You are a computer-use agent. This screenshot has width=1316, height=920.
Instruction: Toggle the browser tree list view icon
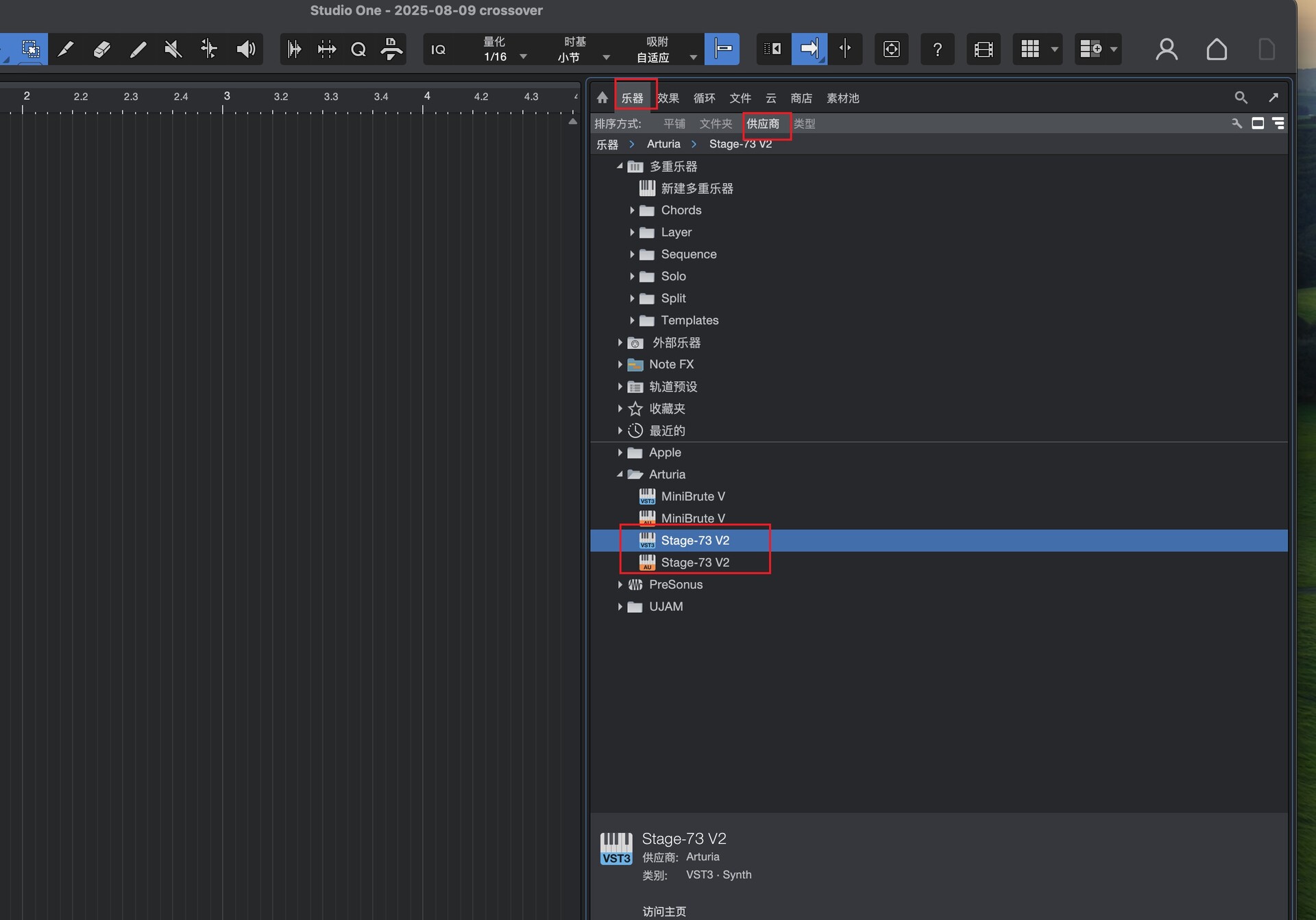[x=1278, y=123]
